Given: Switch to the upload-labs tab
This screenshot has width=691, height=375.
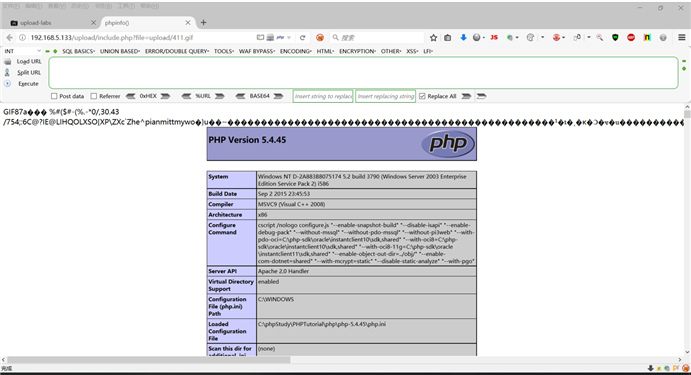Looking at the screenshot, I should pyautogui.click(x=52, y=22).
